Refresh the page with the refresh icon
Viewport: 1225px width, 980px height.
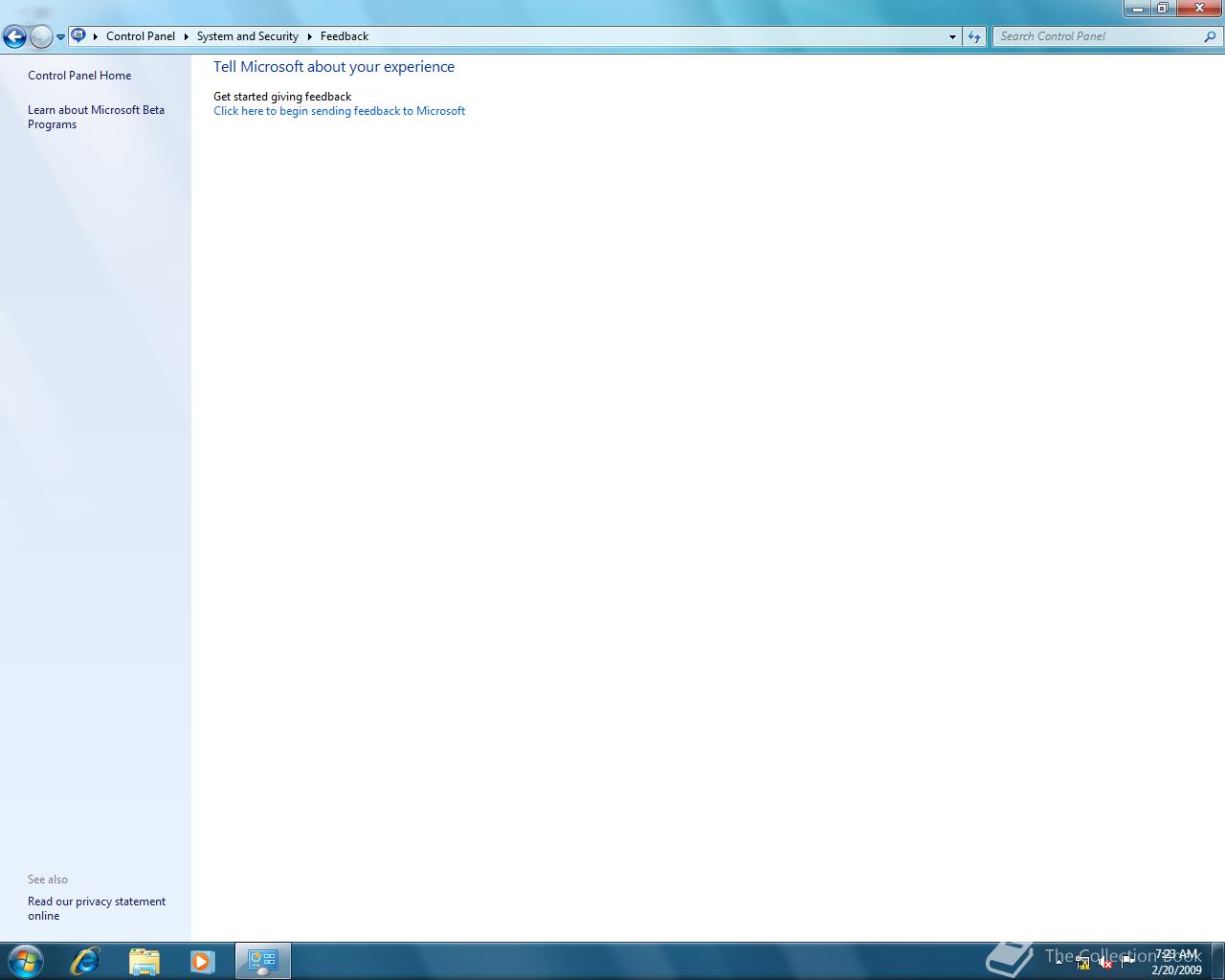974,36
